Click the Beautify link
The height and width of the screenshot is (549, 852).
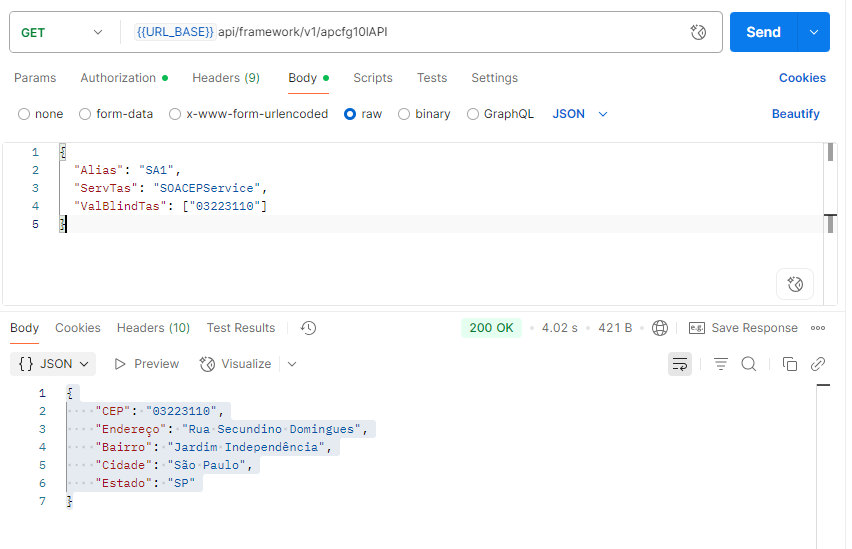[x=795, y=114]
